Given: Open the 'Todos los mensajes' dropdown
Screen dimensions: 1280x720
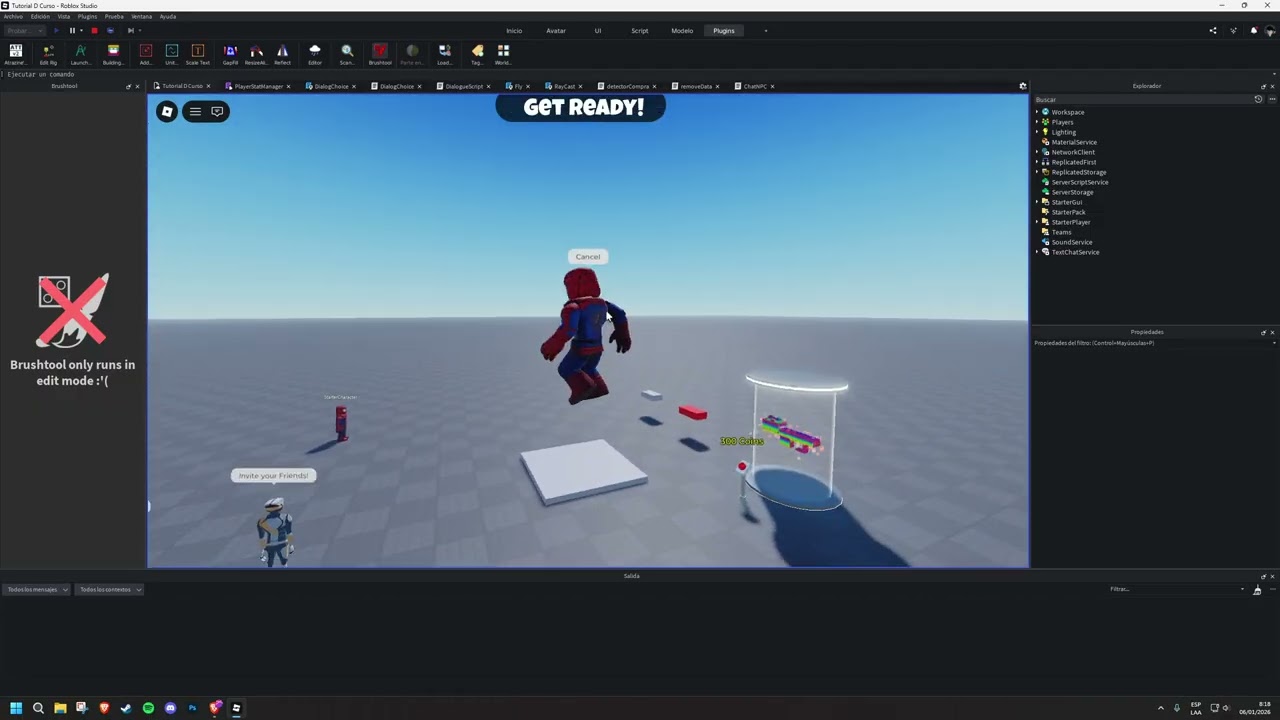Looking at the screenshot, I should 36,589.
